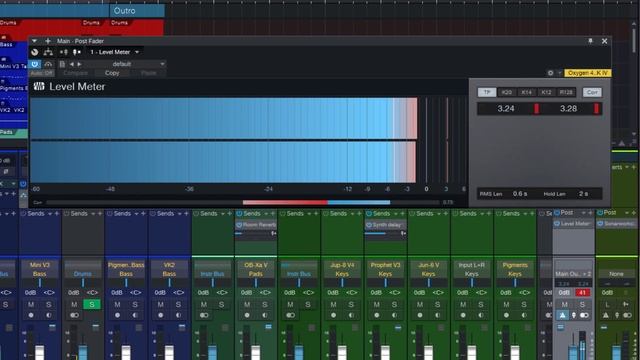The height and width of the screenshot is (360, 640).
Task: Click the Copy settings button
Action: [112, 73]
